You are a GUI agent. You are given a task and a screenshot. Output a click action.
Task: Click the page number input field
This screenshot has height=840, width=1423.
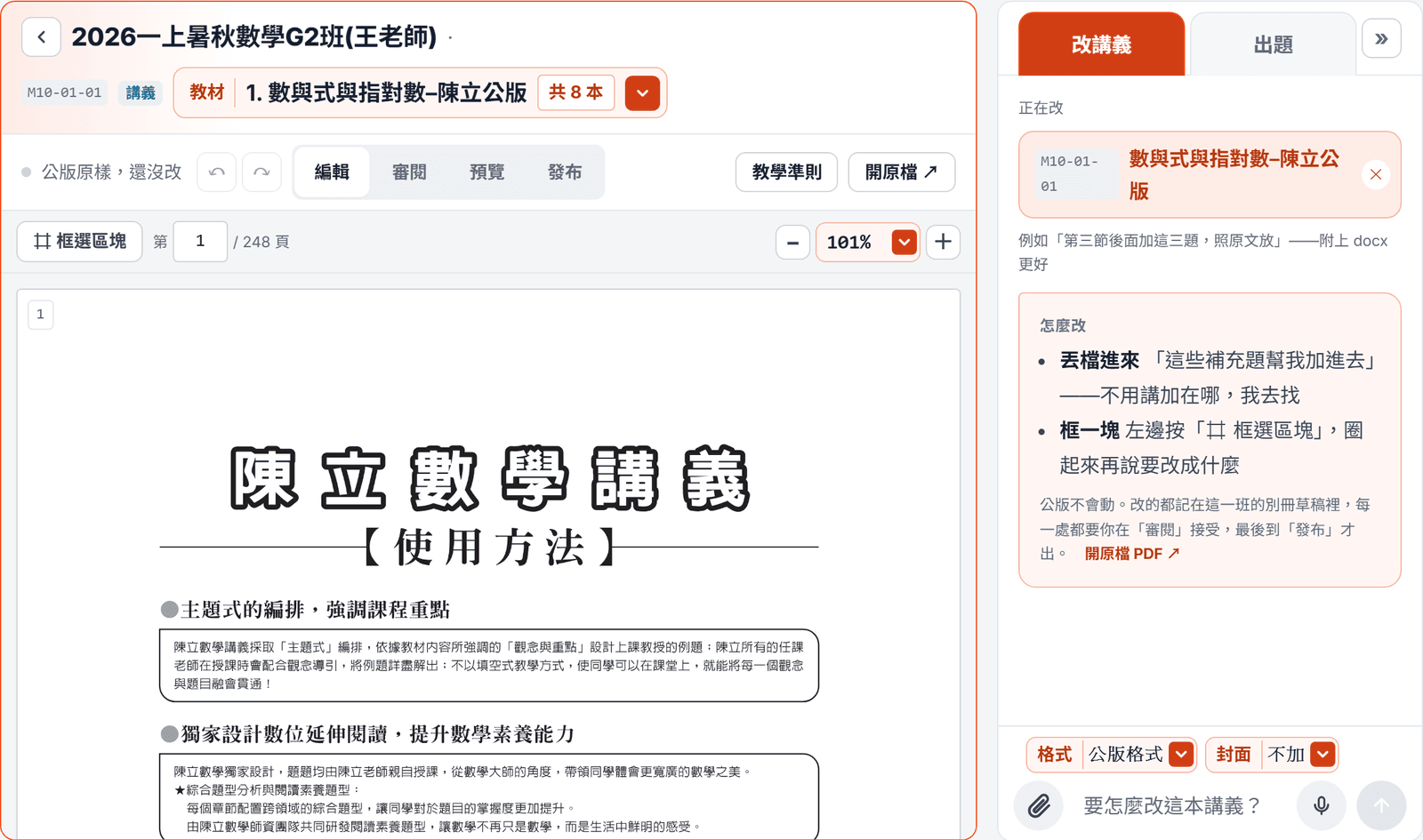tap(200, 242)
